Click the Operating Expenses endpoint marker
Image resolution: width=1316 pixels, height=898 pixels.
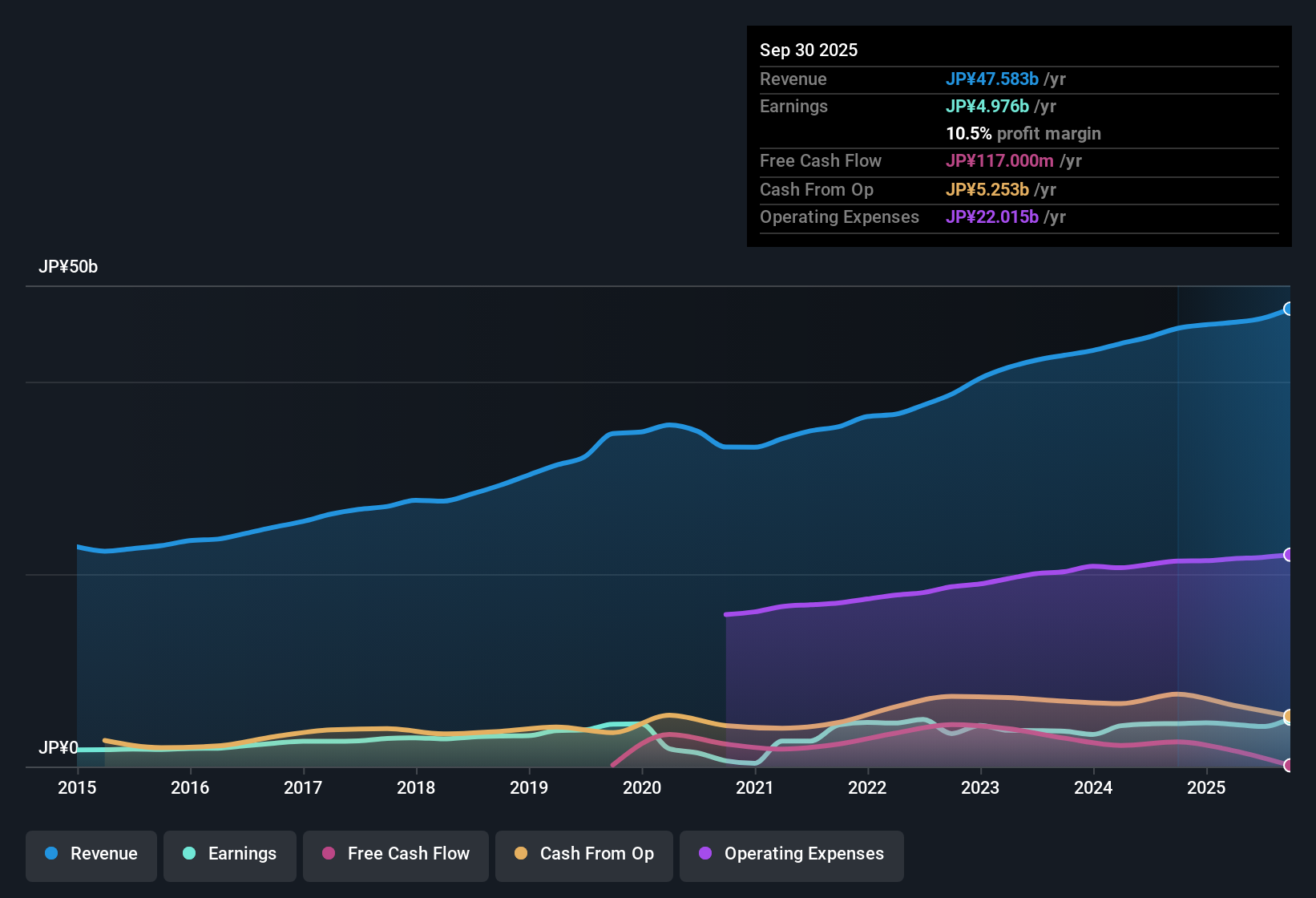[x=1289, y=554]
